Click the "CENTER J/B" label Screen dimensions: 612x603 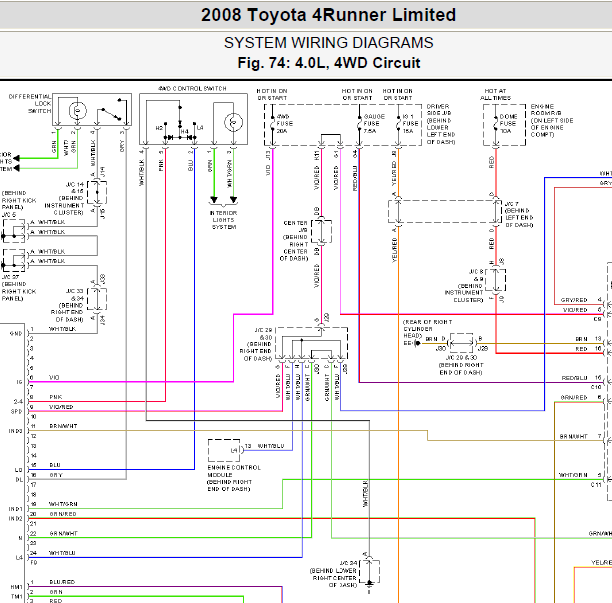pos(295,226)
